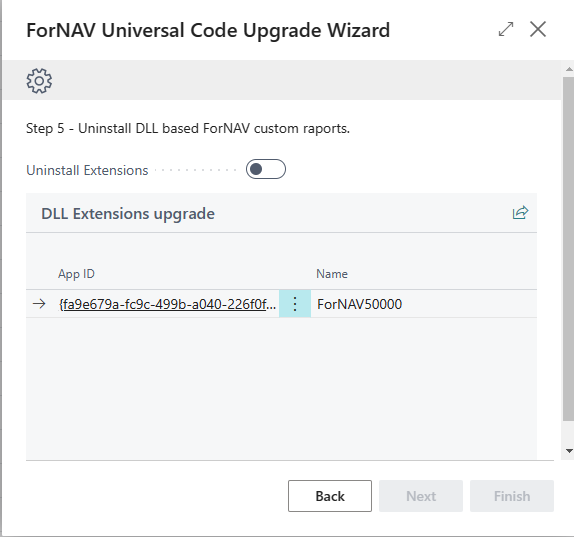The width and height of the screenshot is (574, 537).
Task: Click the scrollbar up arrow
Action: coord(569,69)
